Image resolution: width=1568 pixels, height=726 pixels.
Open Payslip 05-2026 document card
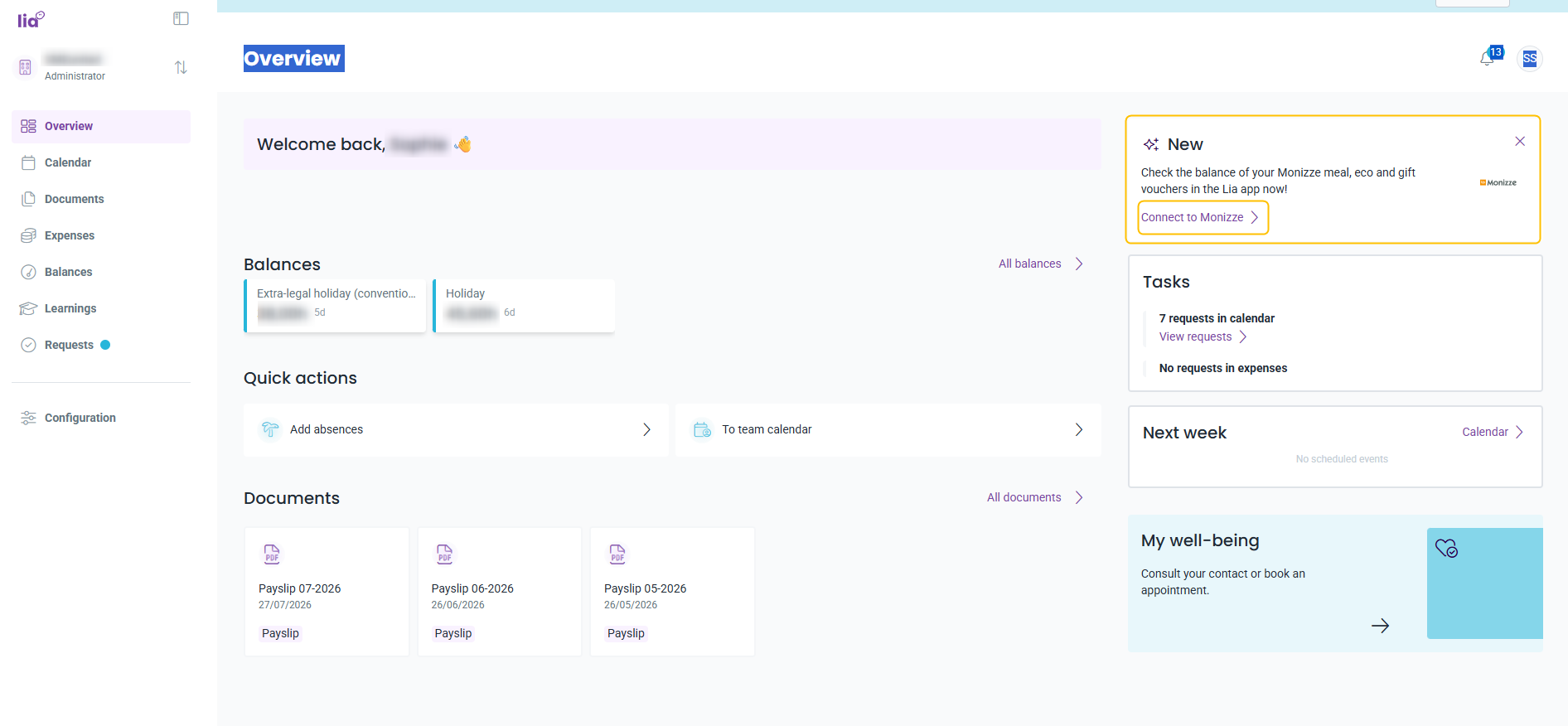tap(672, 592)
